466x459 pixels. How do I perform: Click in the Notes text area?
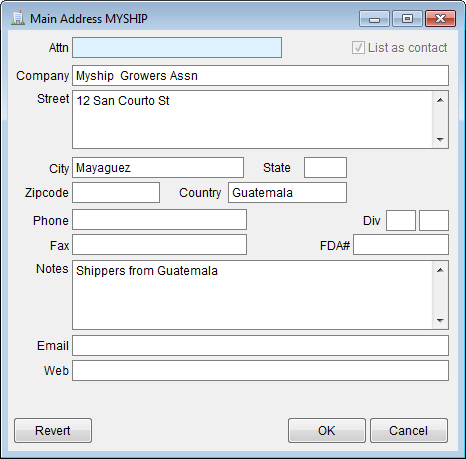[x=252, y=295]
